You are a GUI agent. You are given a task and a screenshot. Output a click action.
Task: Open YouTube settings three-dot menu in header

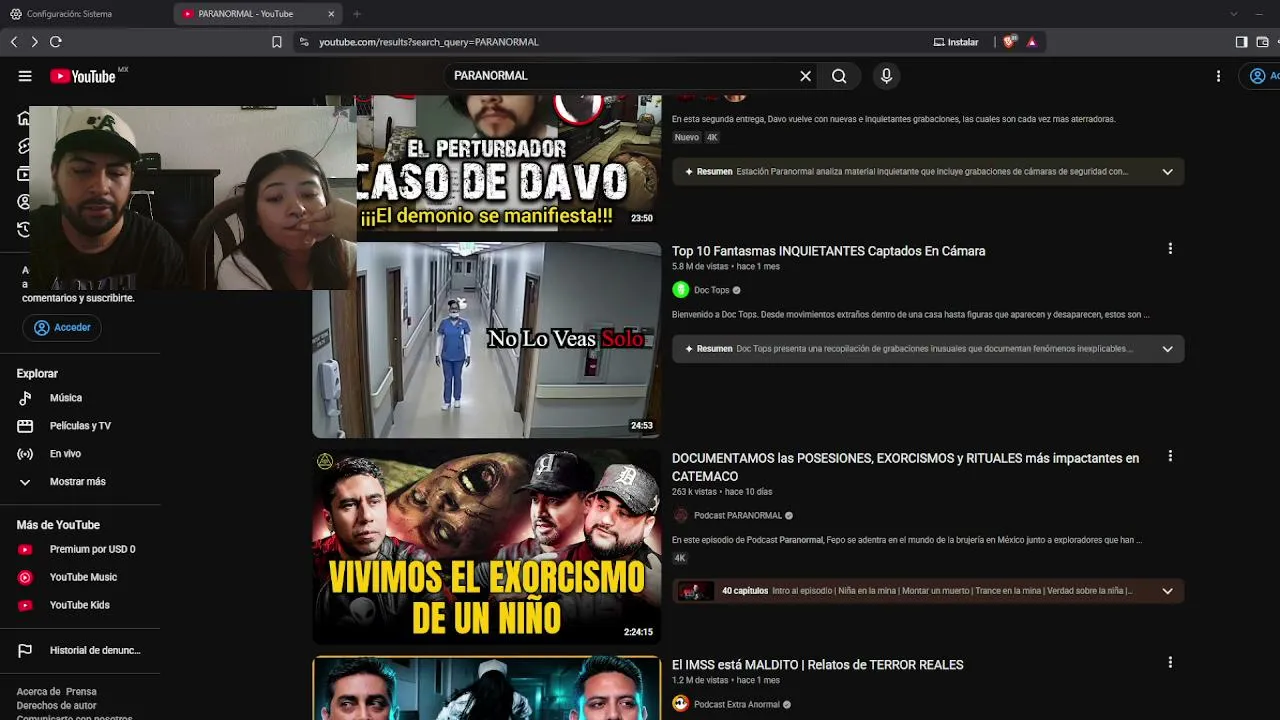(x=1218, y=76)
